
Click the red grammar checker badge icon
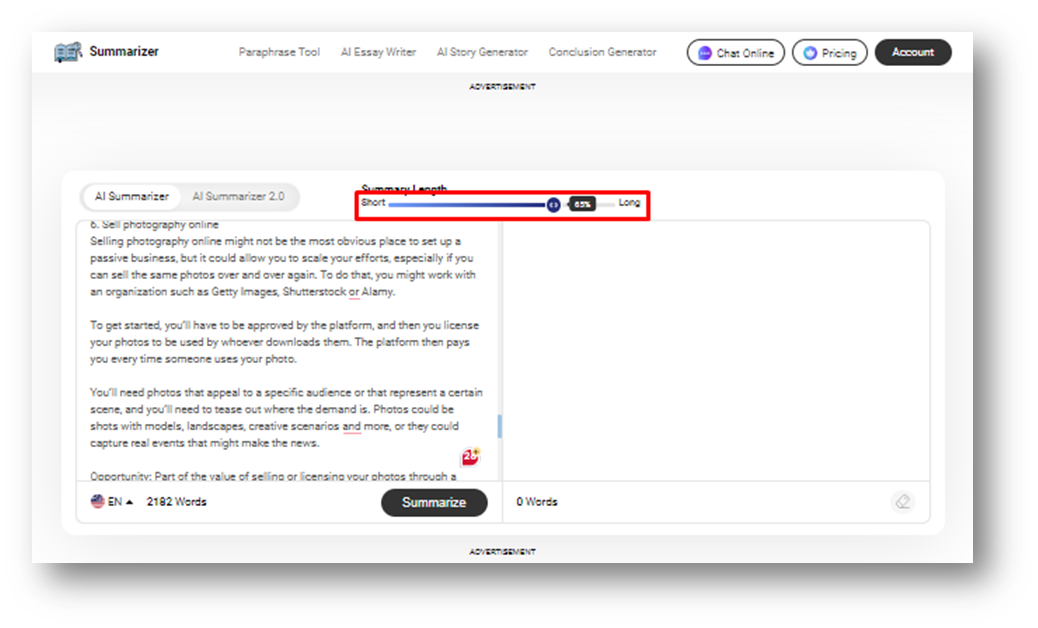coord(470,457)
